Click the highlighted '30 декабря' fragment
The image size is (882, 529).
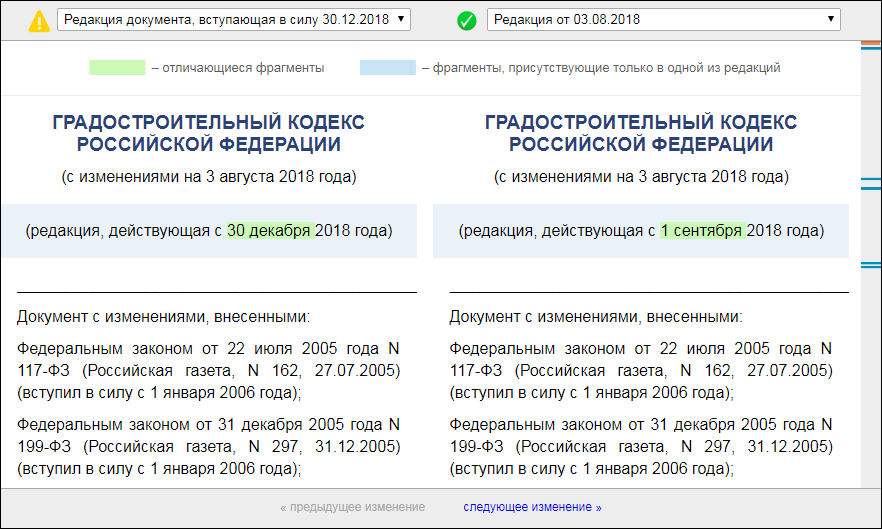pyautogui.click(x=270, y=230)
